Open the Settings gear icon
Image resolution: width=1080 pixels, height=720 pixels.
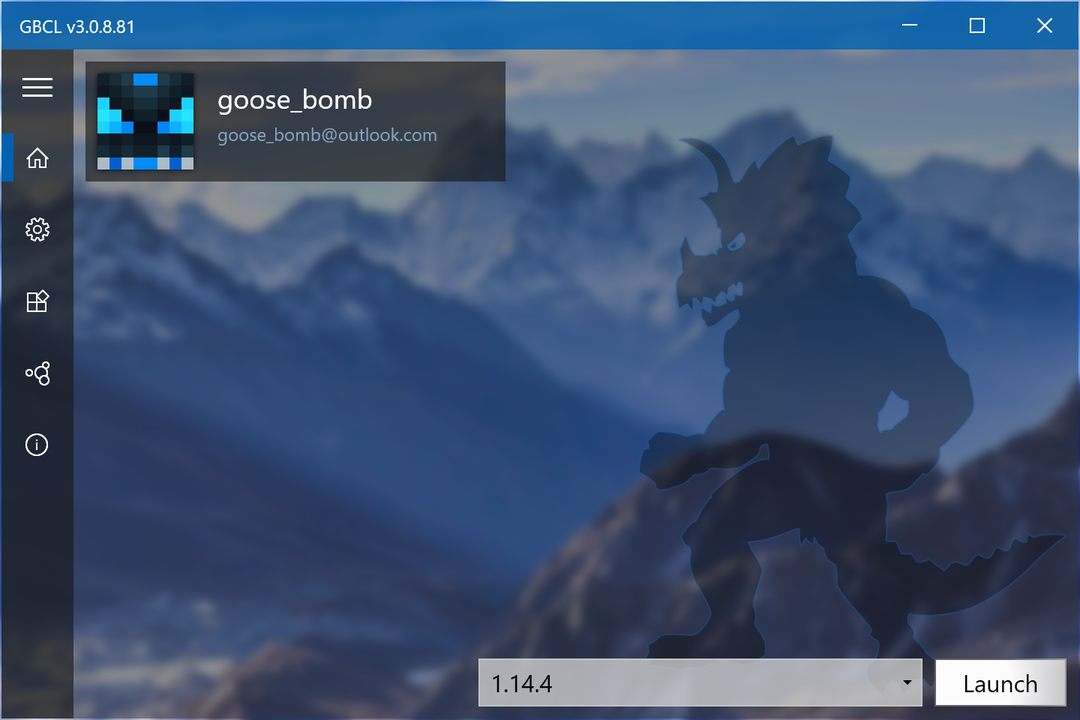37,229
